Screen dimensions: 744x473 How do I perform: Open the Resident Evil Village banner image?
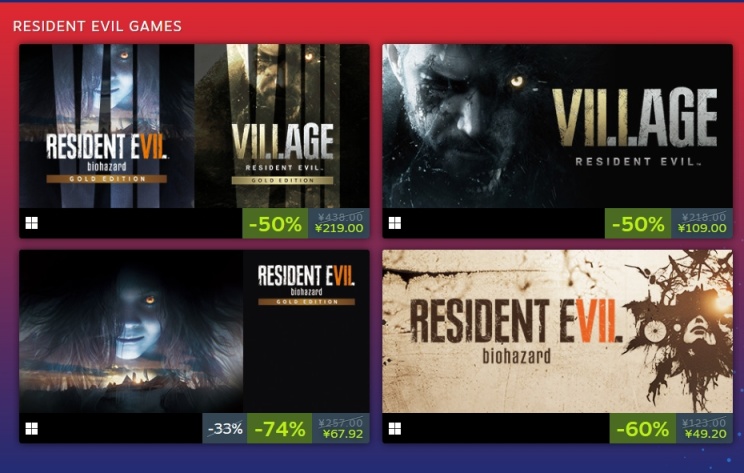(x=558, y=126)
